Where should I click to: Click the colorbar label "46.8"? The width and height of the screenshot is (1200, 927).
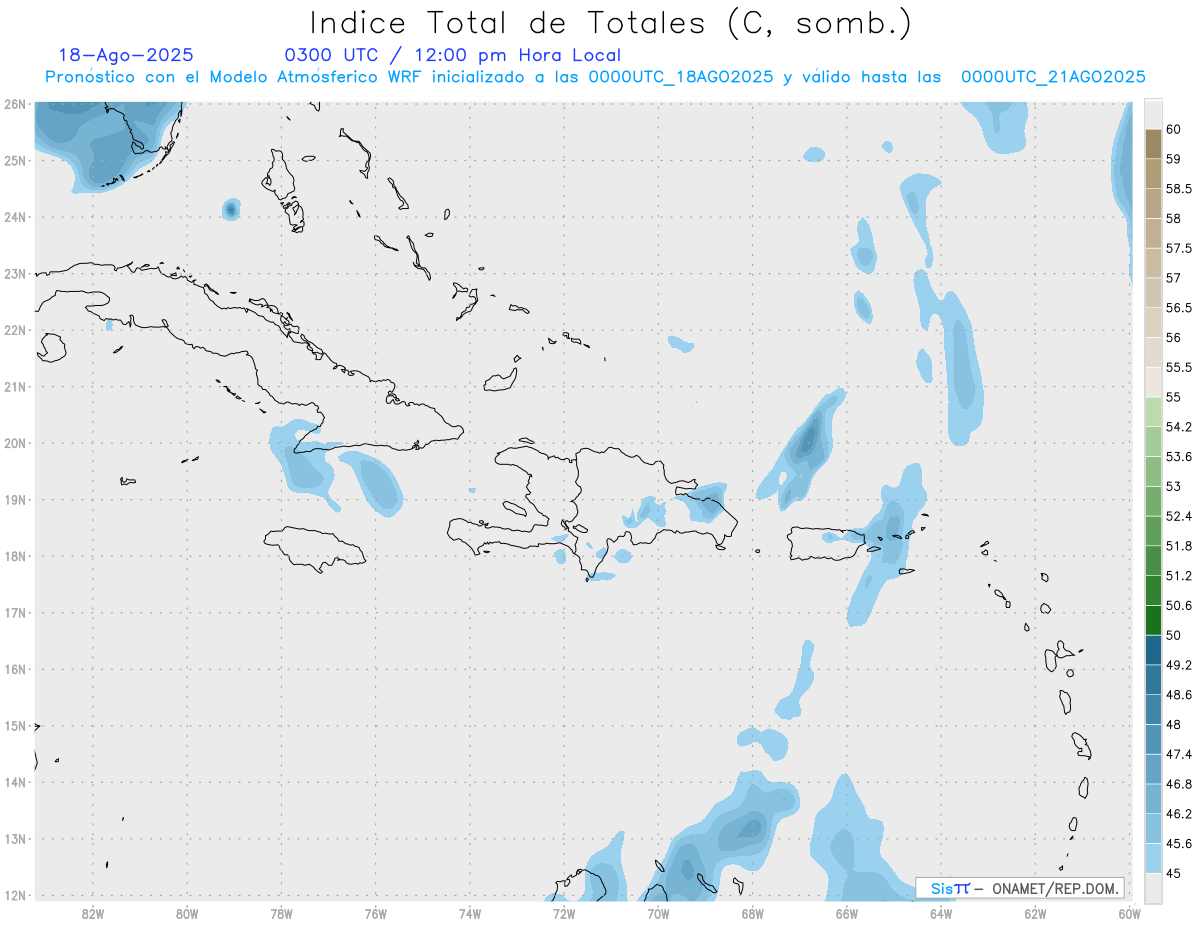point(1179,783)
